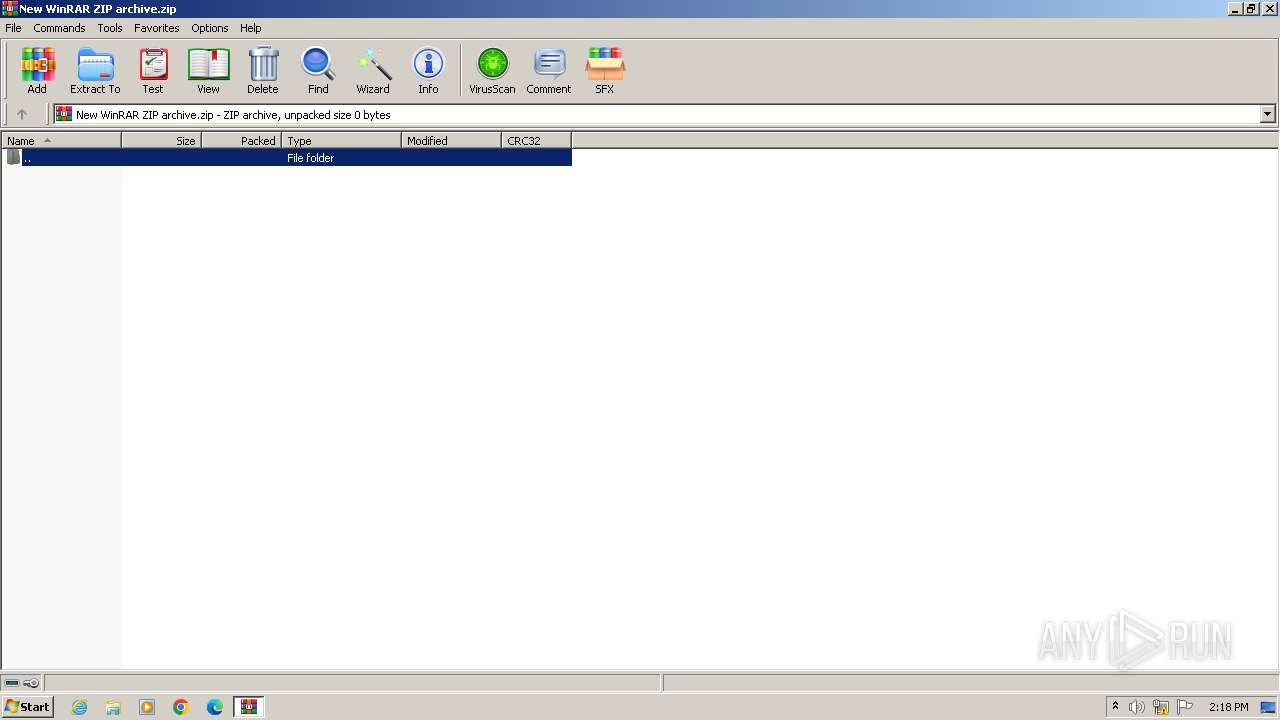Open Windows Media Player taskbar icon

pyautogui.click(x=147, y=707)
